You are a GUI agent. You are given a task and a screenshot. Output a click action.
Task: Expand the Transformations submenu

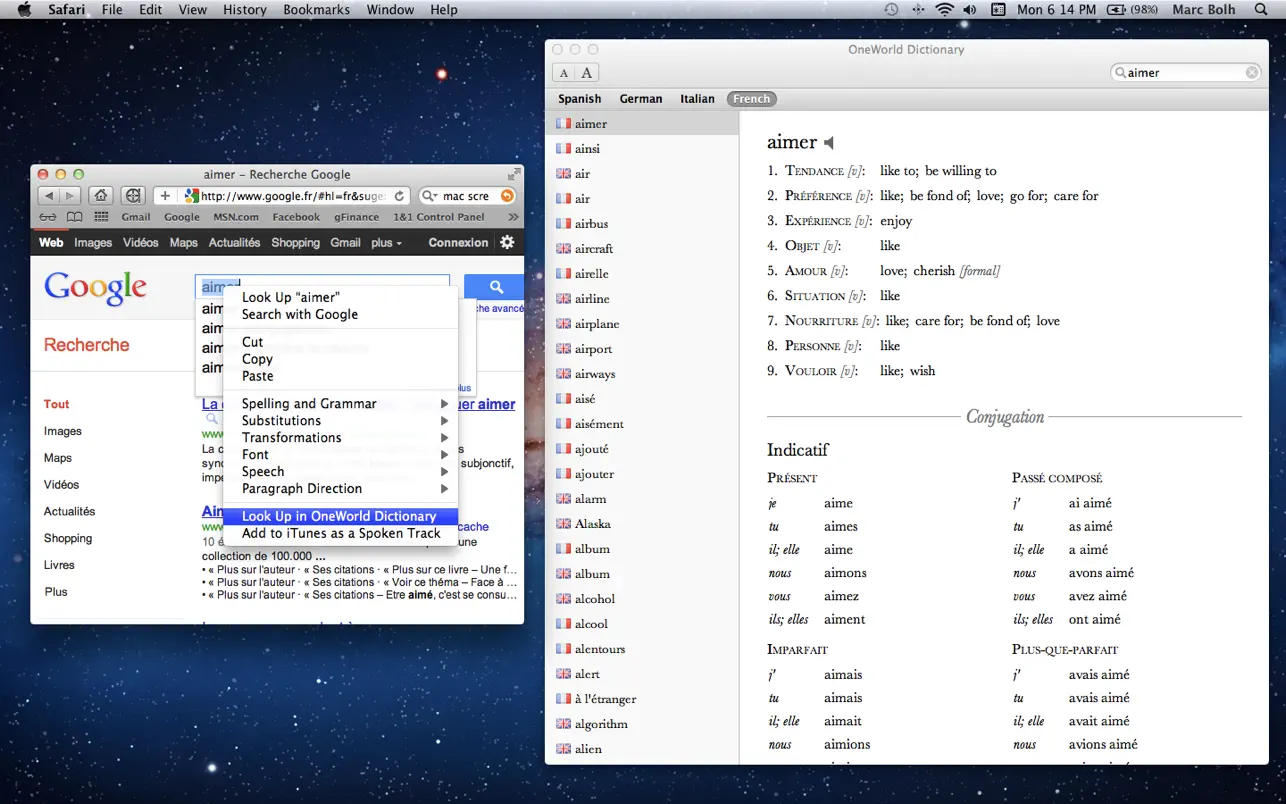pos(291,437)
